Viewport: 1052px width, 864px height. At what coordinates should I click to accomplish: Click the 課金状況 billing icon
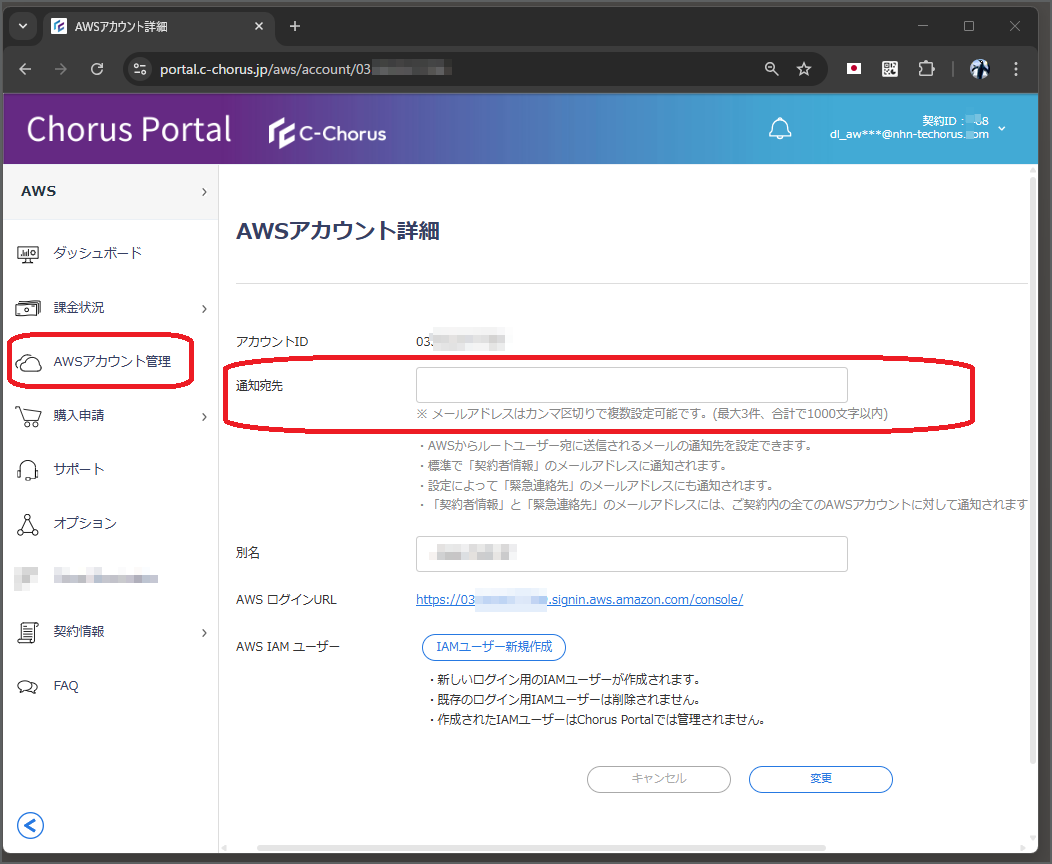click(28, 308)
